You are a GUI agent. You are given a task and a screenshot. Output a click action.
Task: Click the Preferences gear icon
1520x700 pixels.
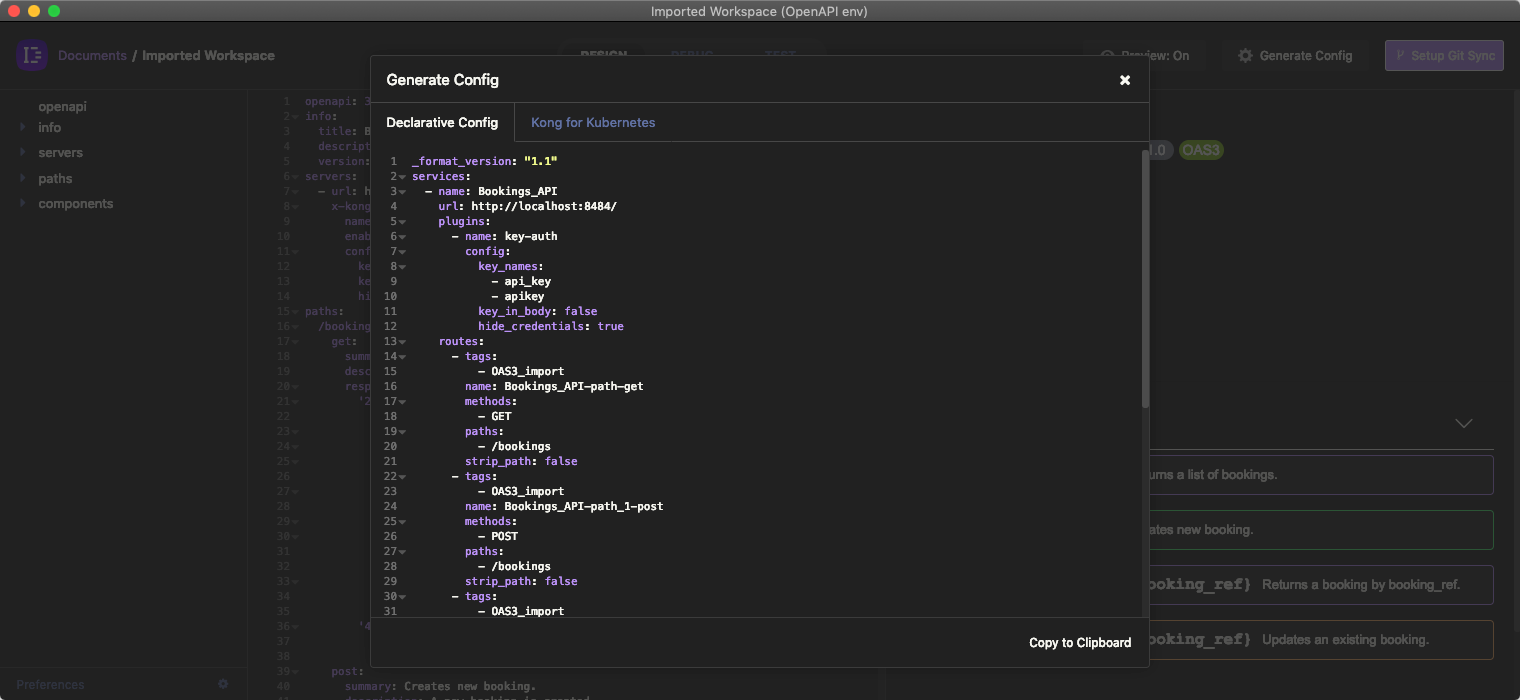click(223, 684)
